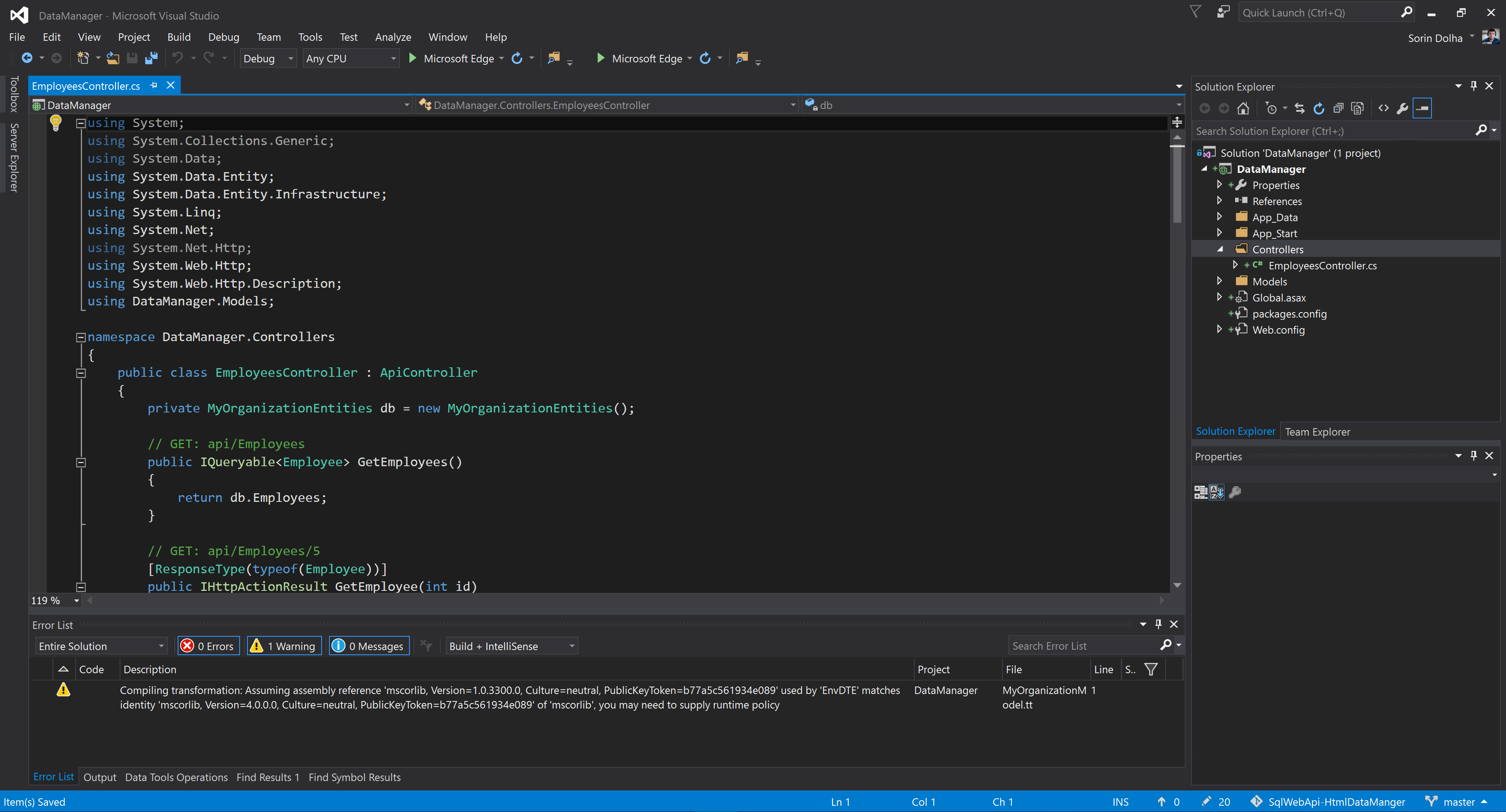Toggle the 0 Messages filter
1506x812 pixels.
[x=369, y=646]
